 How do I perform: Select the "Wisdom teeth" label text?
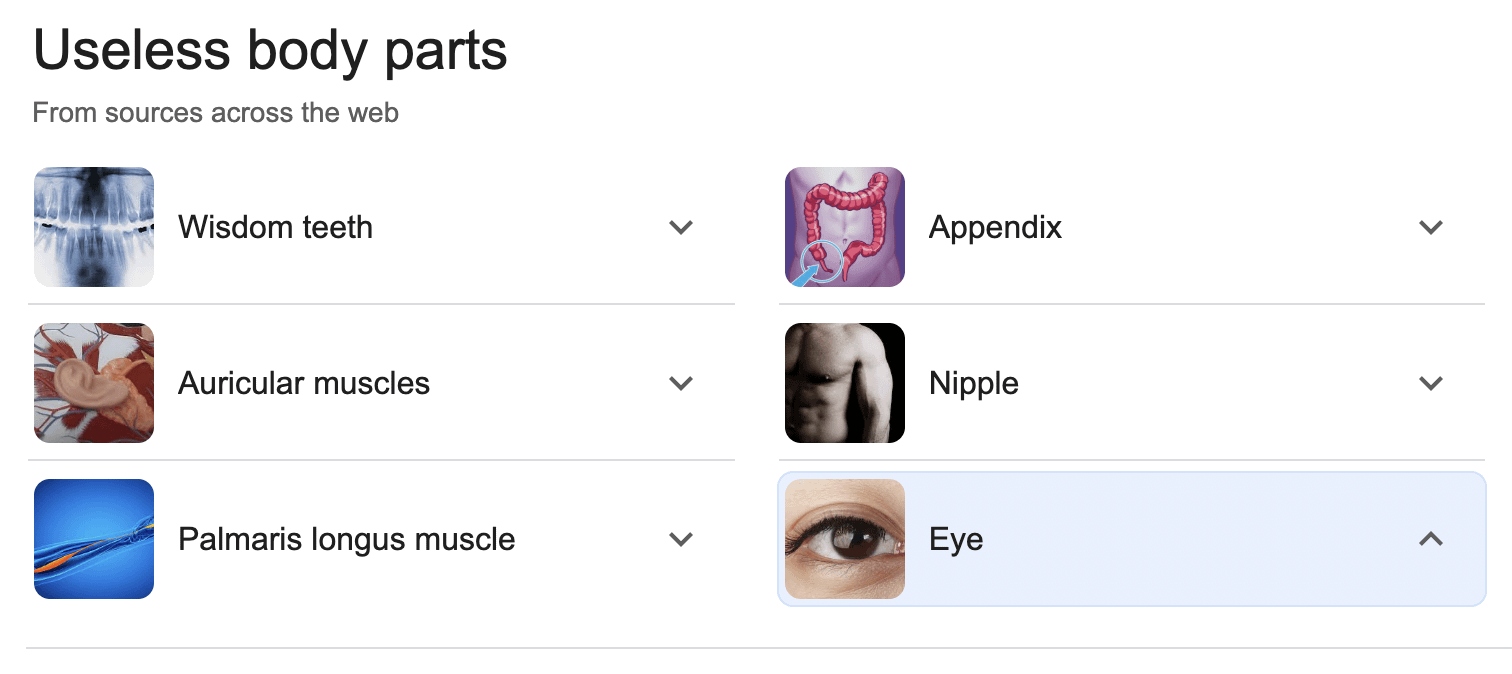point(275,227)
